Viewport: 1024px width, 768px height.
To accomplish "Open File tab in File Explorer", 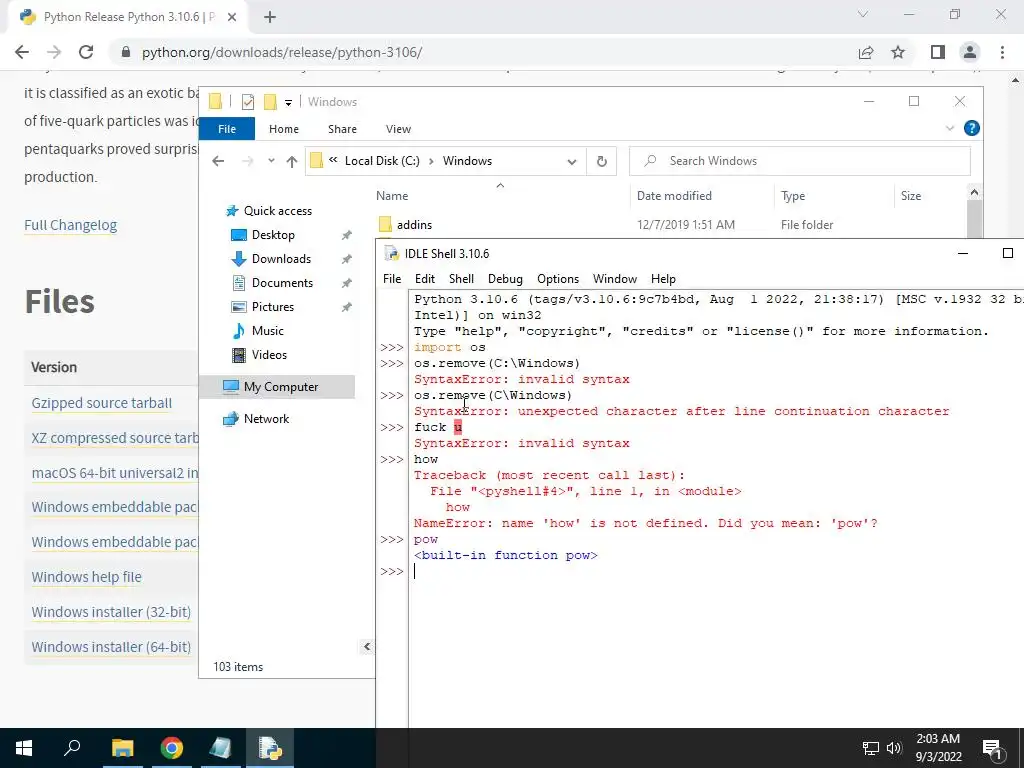I will (x=227, y=129).
